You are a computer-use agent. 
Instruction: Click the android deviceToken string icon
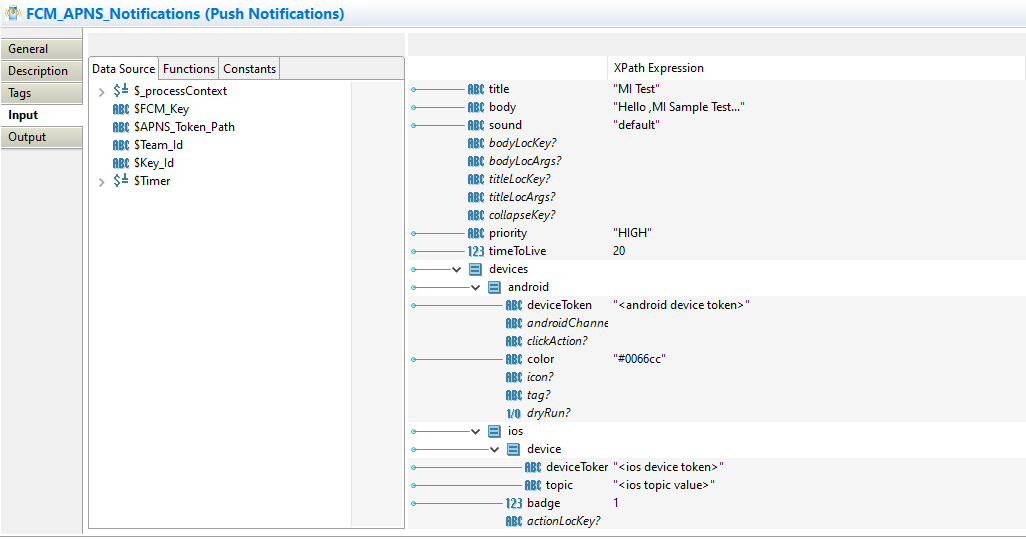pos(514,305)
